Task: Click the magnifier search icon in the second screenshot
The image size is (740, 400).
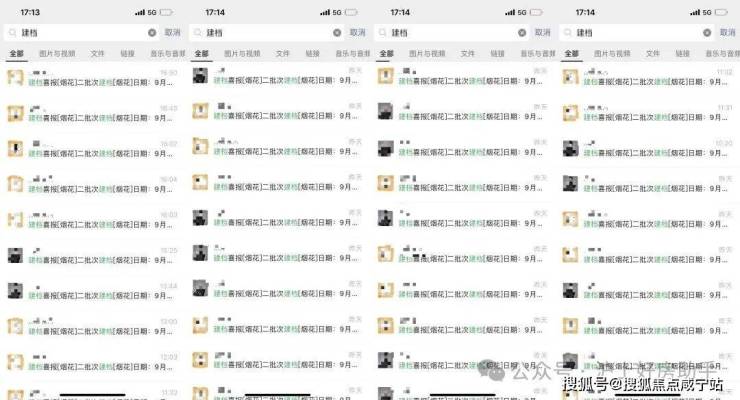Action: click(198, 33)
